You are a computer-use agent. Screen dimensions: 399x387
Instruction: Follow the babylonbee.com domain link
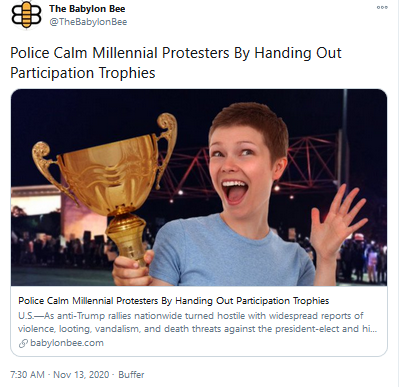(x=67, y=343)
